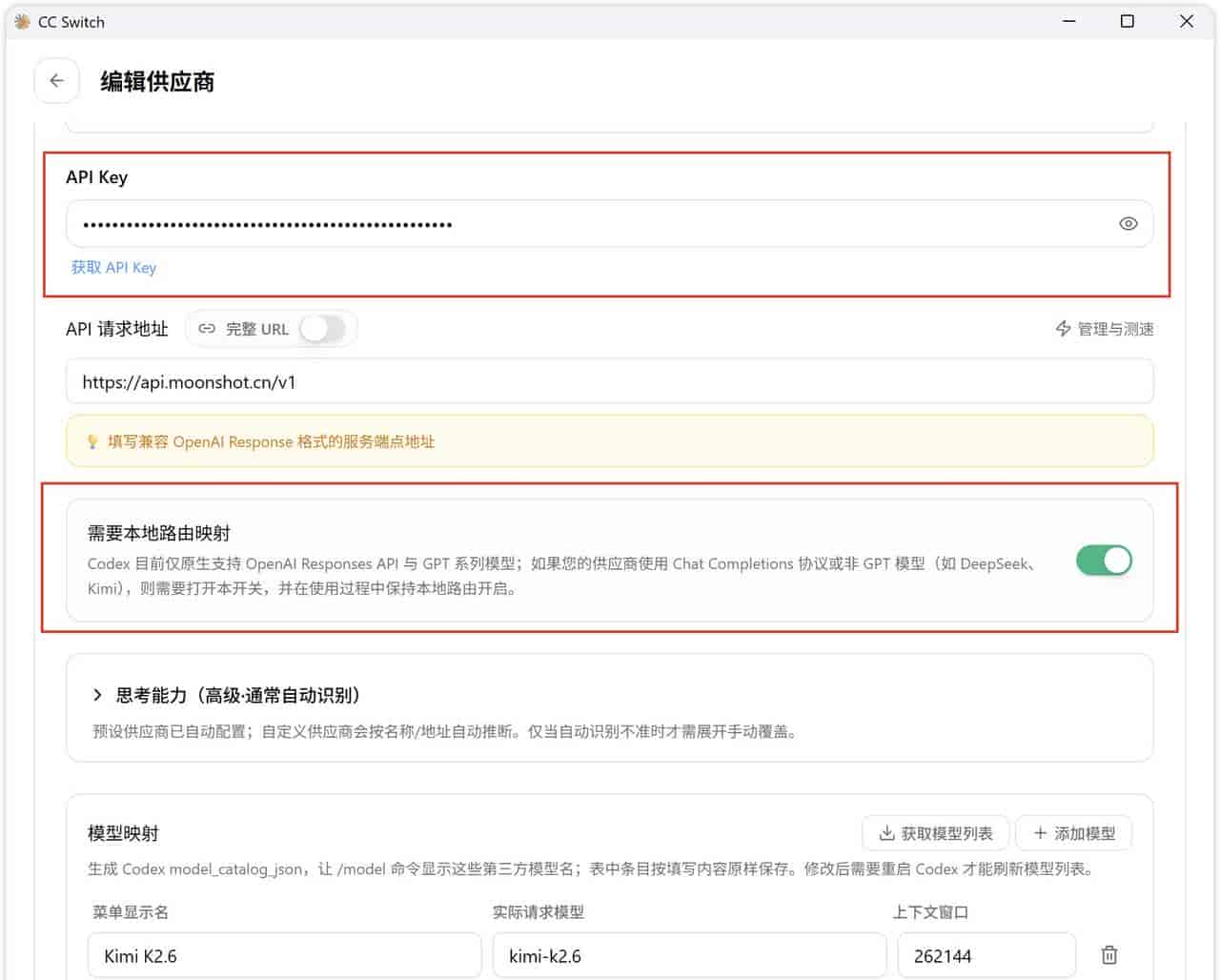
Task: Click the 填写兼容 OpenAI Response hint text
Action: [271, 441]
